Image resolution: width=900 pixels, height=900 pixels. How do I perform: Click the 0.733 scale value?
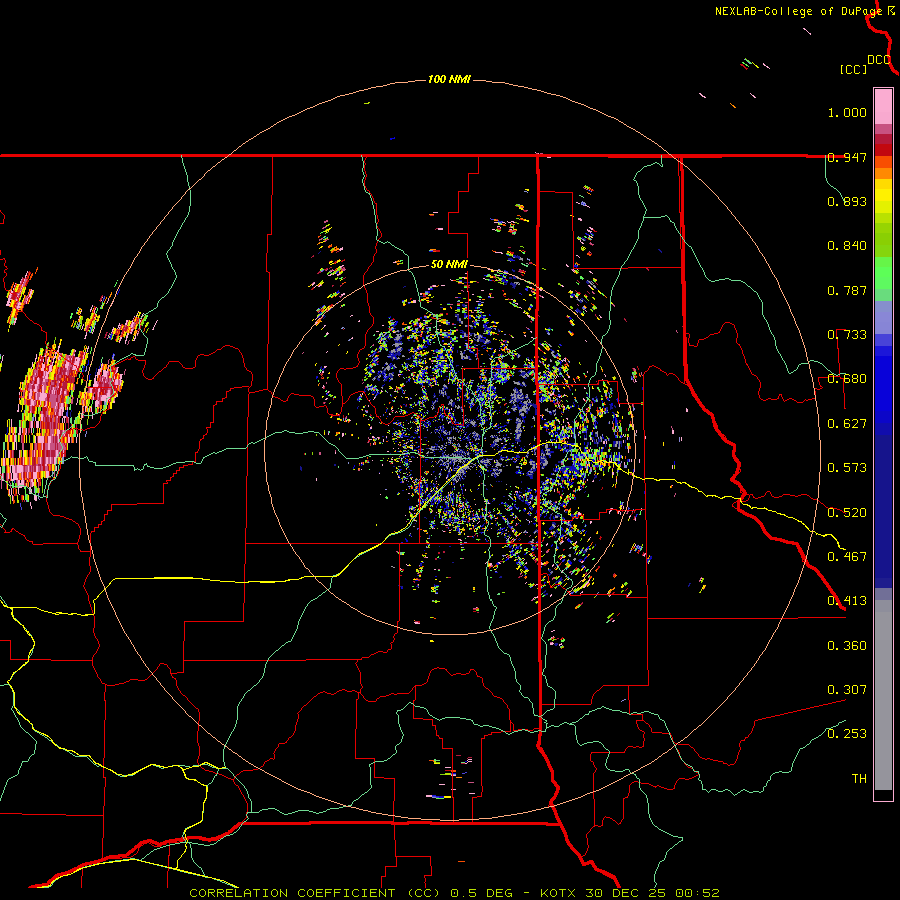(847, 335)
